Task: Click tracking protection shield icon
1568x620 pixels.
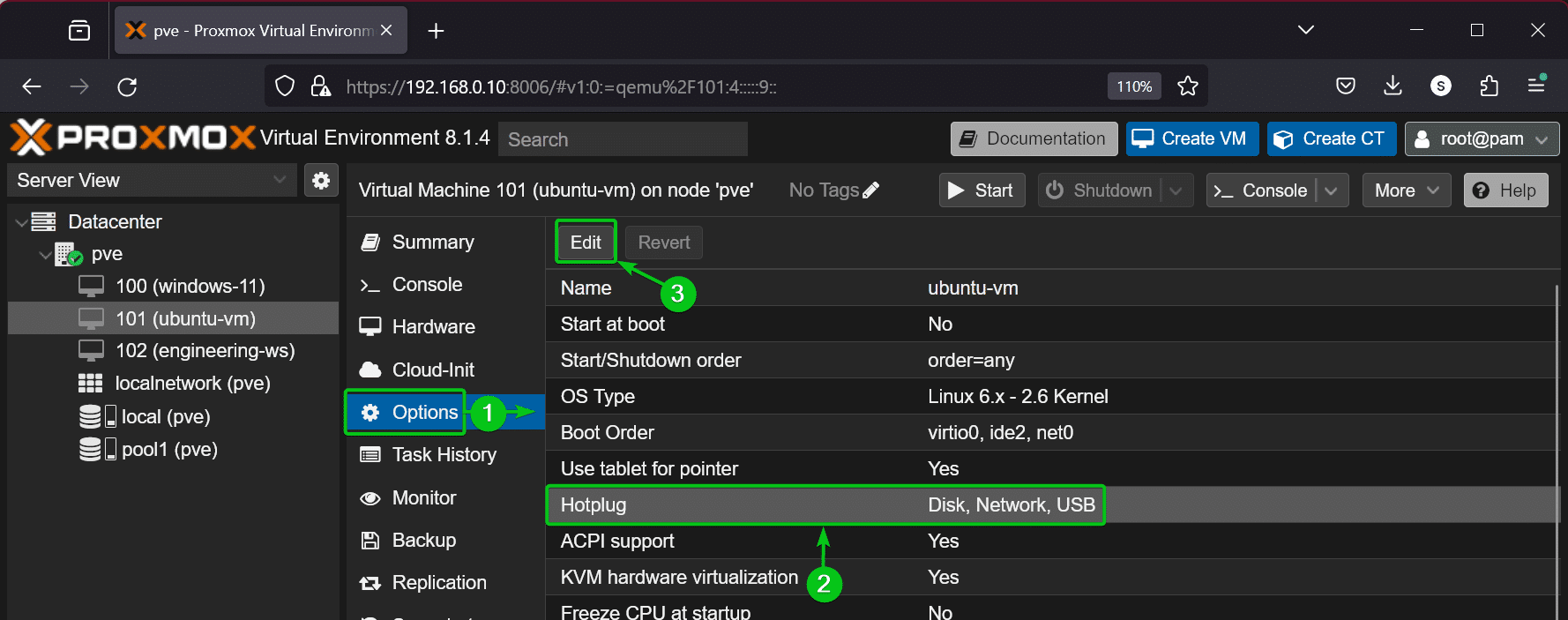Action: (x=285, y=86)
